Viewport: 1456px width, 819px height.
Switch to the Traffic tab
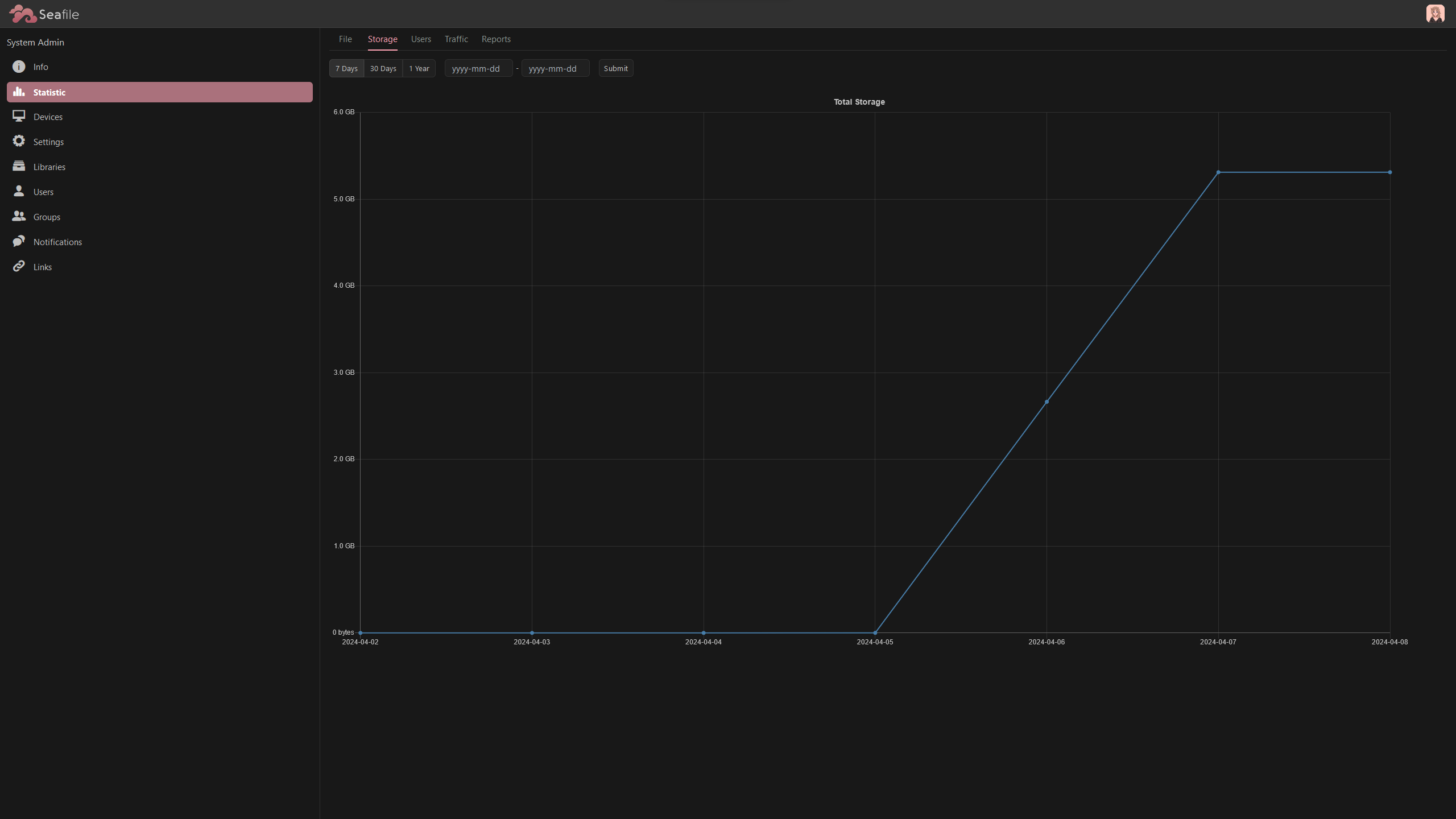(x=456, y=39)
